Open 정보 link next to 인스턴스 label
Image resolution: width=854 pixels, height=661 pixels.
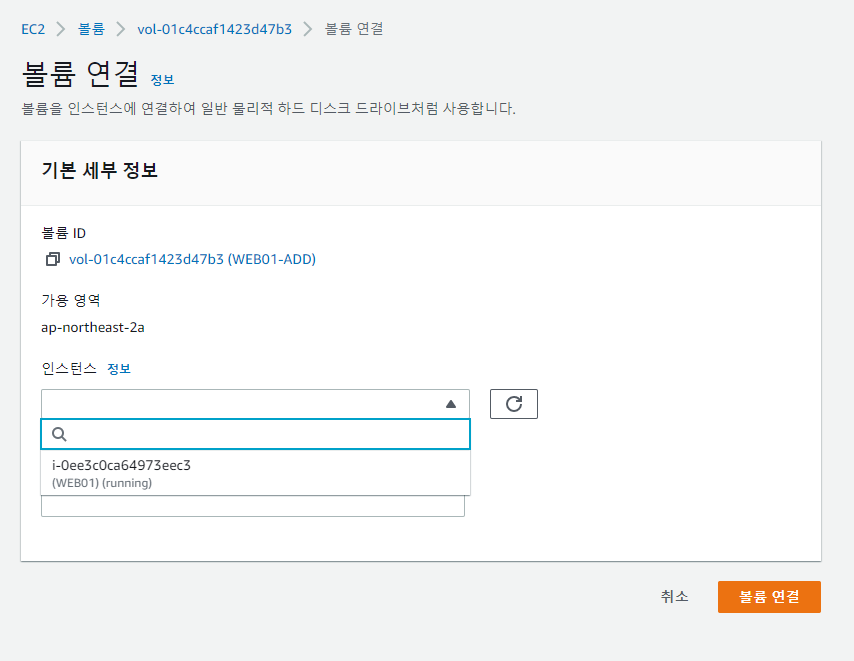pyautogui.click(x=119, y=369)
